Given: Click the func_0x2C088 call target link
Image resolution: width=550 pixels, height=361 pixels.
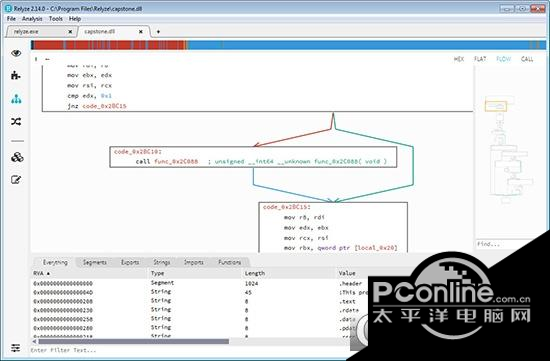Looking at the screenshot, I should pyautogui.click(x=176, y=161).
